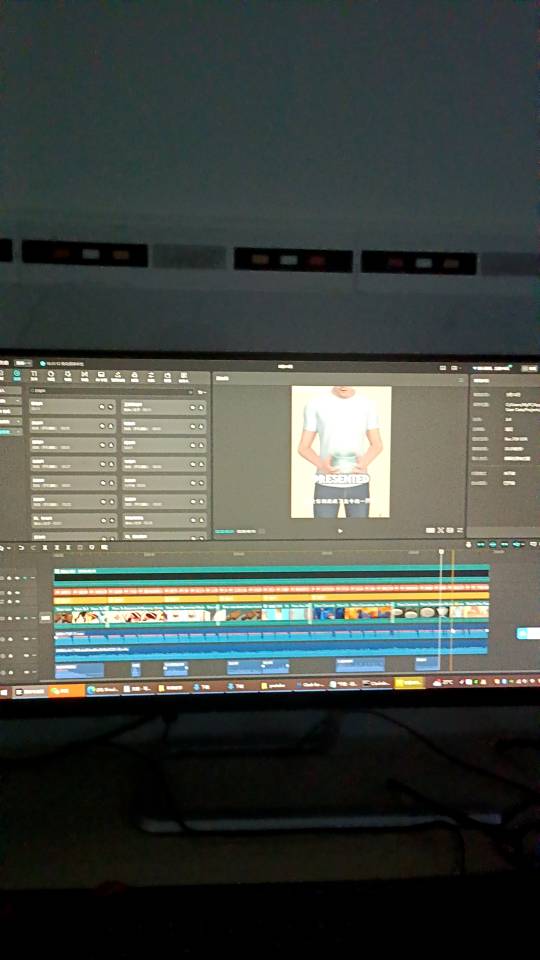Open the preview panel hamburger menu

point(460,380)
